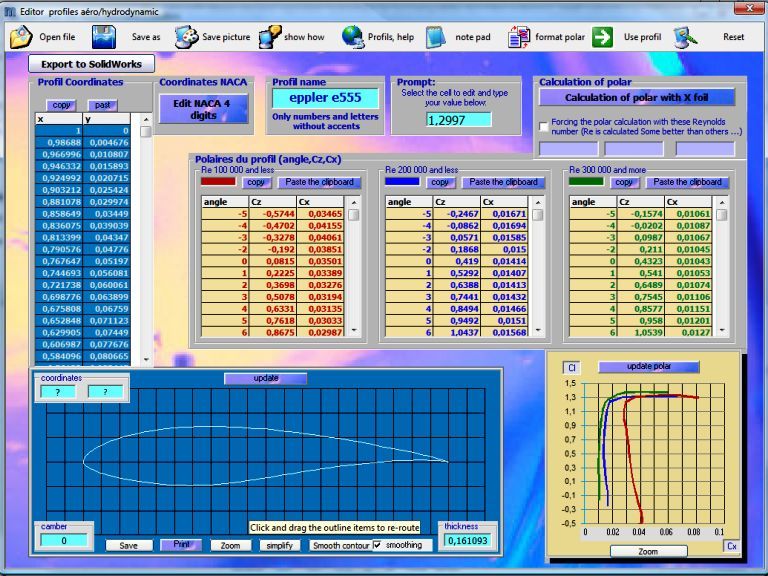
Task: Click the note pad icon
Action: click(x=435, y=37)
